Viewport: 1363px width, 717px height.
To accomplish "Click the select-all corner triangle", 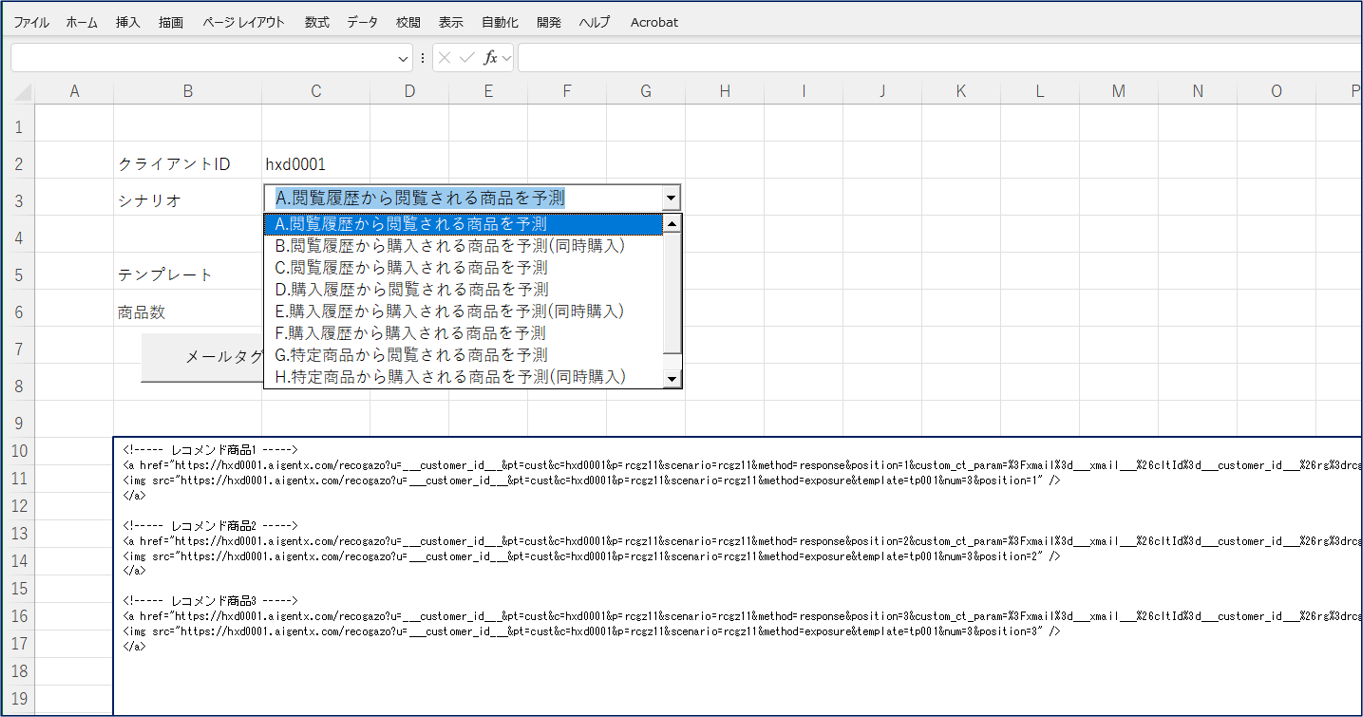I will 22,93.
